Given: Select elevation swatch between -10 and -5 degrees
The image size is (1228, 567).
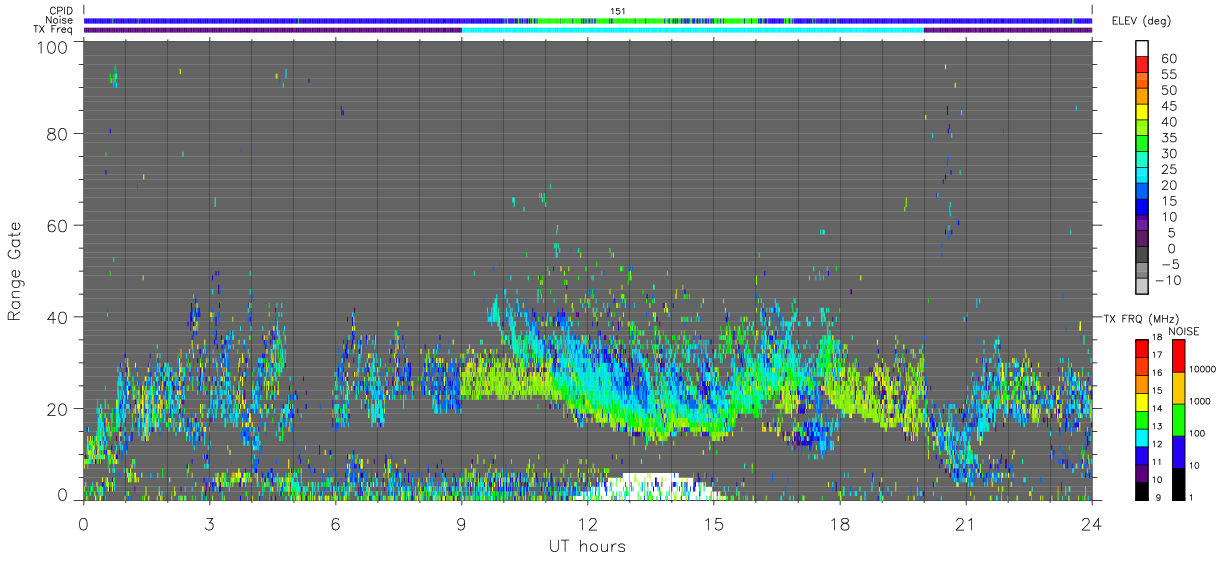Looking at the screenshot, I should coord(1142,270).
